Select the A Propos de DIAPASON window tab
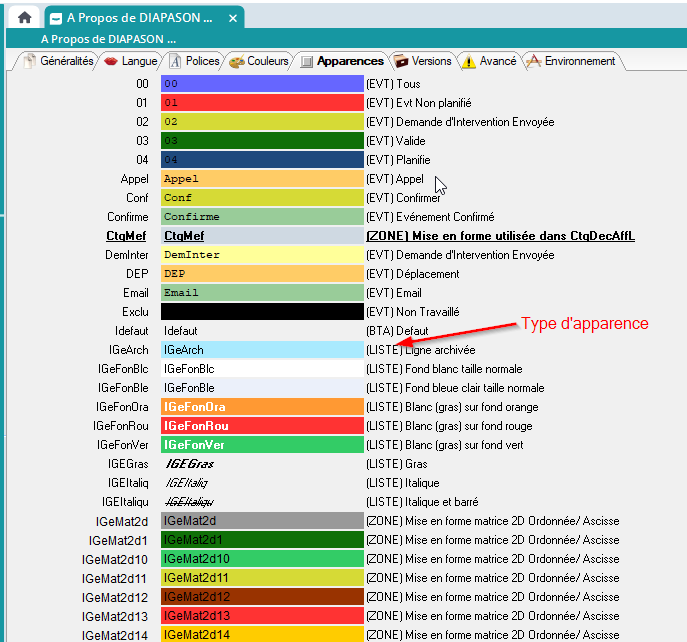687x642 pixels. 138,18
